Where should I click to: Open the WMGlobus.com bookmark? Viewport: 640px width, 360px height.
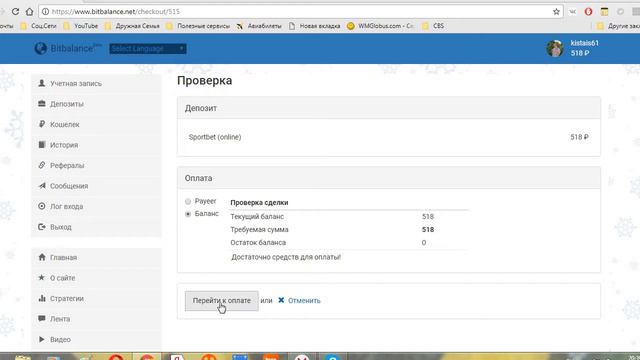[380, 26]
